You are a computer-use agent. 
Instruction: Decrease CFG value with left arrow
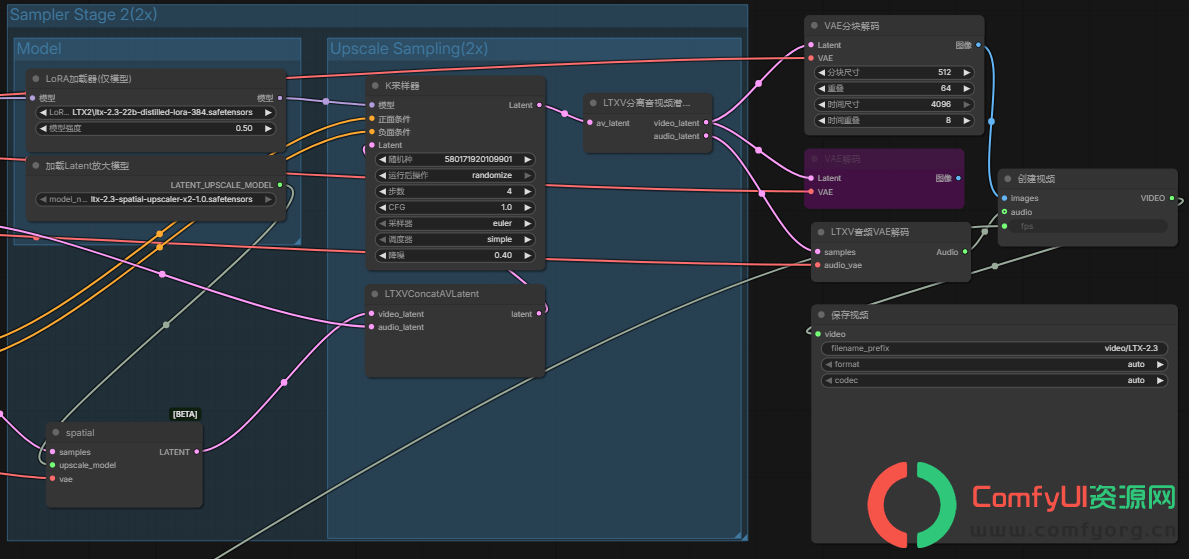pyautogui.click(x=381, y=208)
